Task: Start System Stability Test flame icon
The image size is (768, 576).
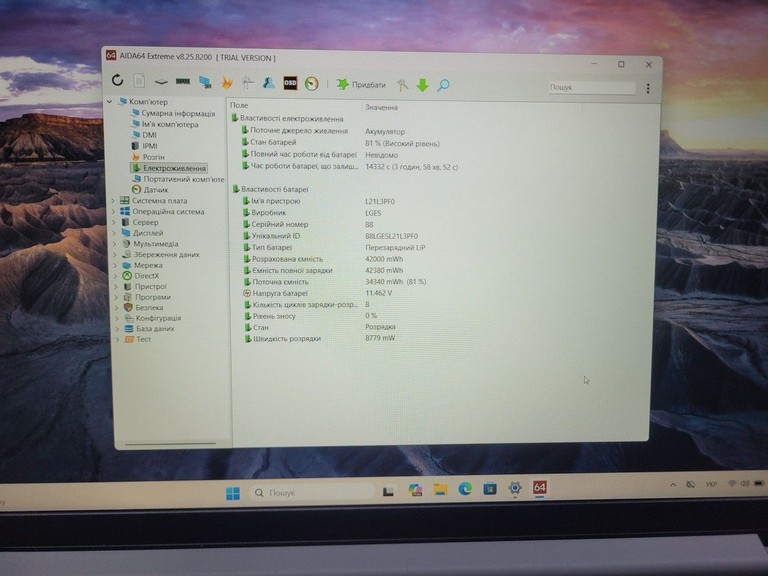Action: (x=226, y=83)
